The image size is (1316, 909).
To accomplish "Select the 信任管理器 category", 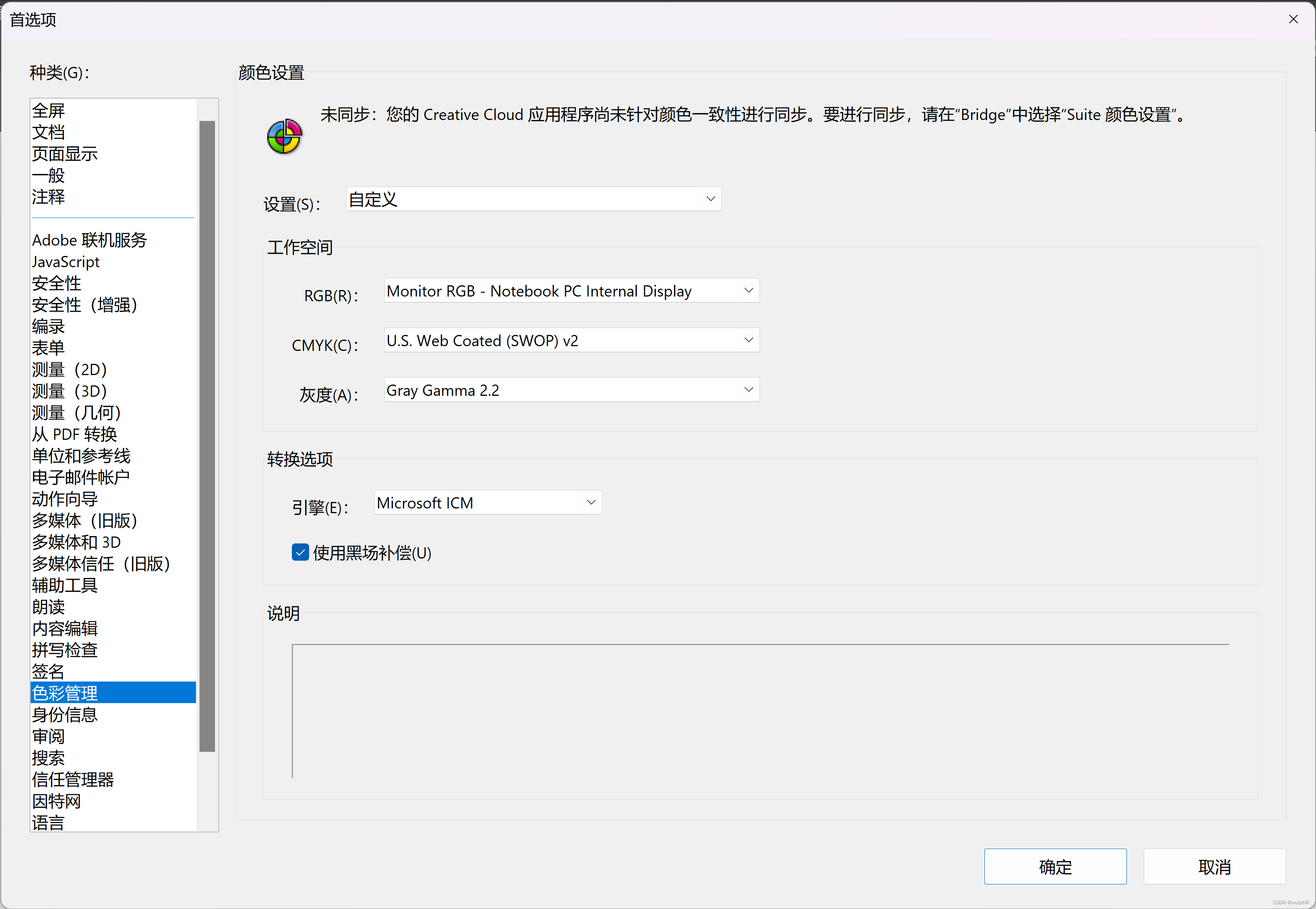I will (73, 780).
